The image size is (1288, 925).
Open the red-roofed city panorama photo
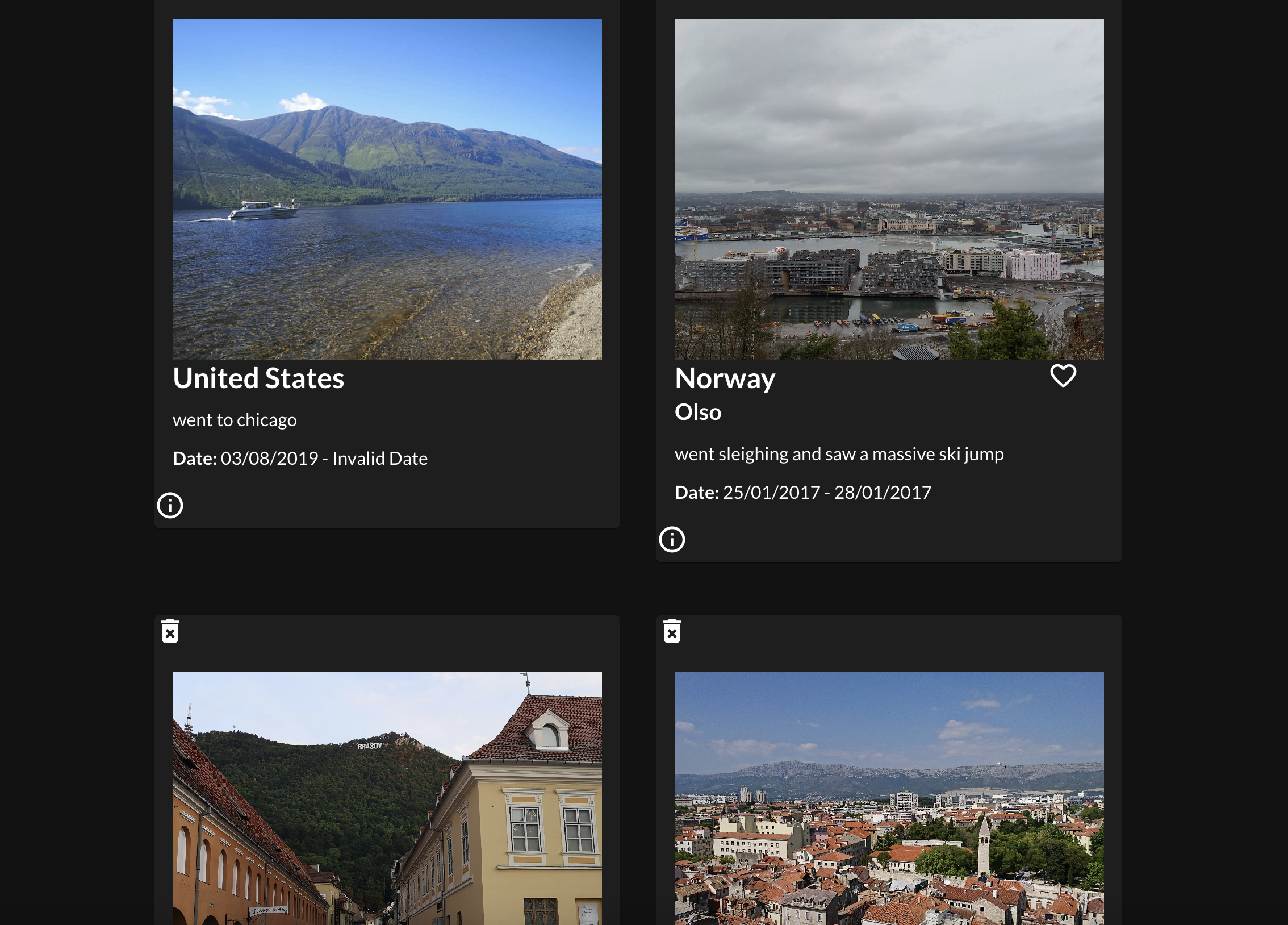(x=889, y=798)
